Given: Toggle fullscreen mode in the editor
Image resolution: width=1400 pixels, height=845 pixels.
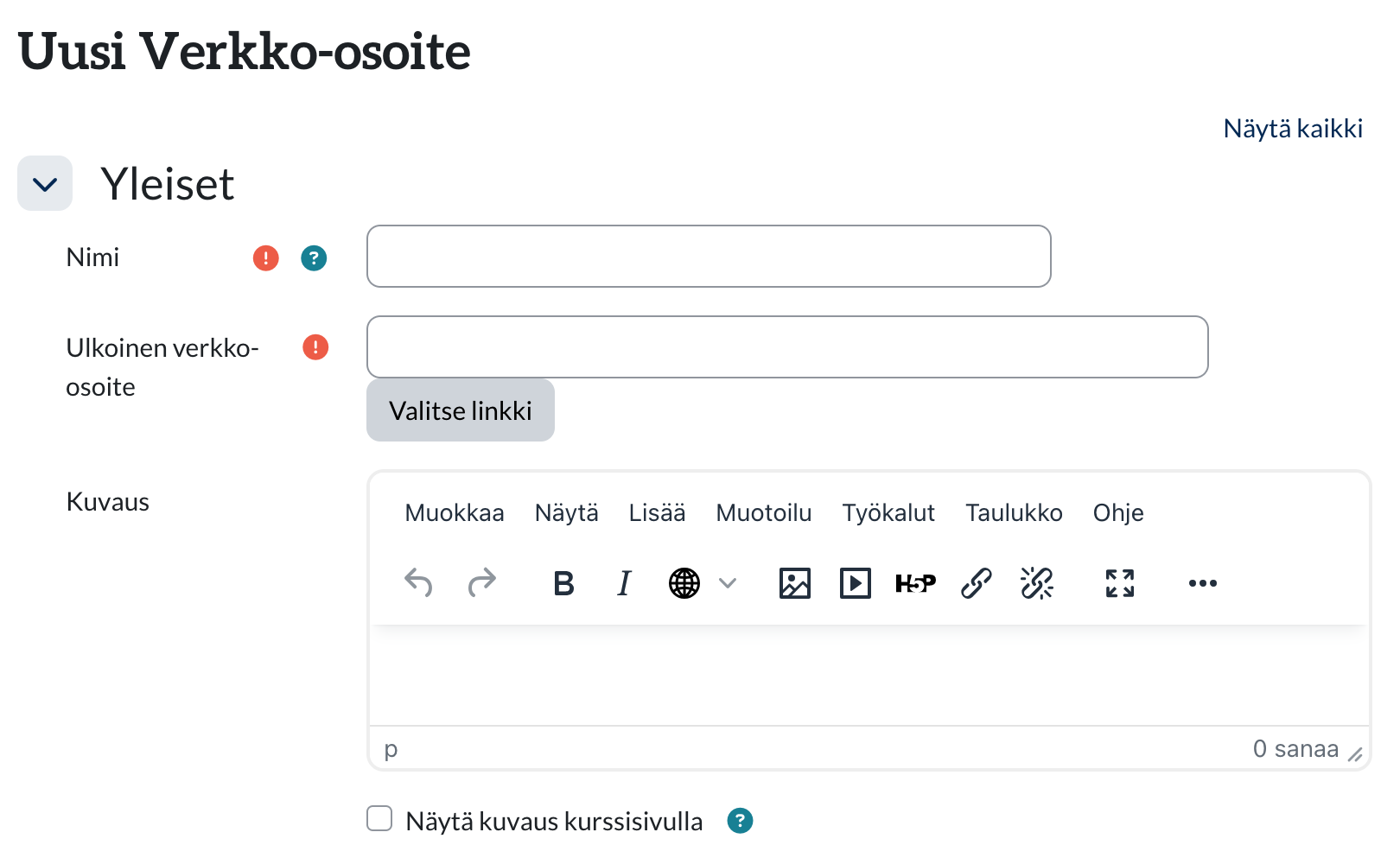Looking at the screenshot, I should pos(1119,584).
